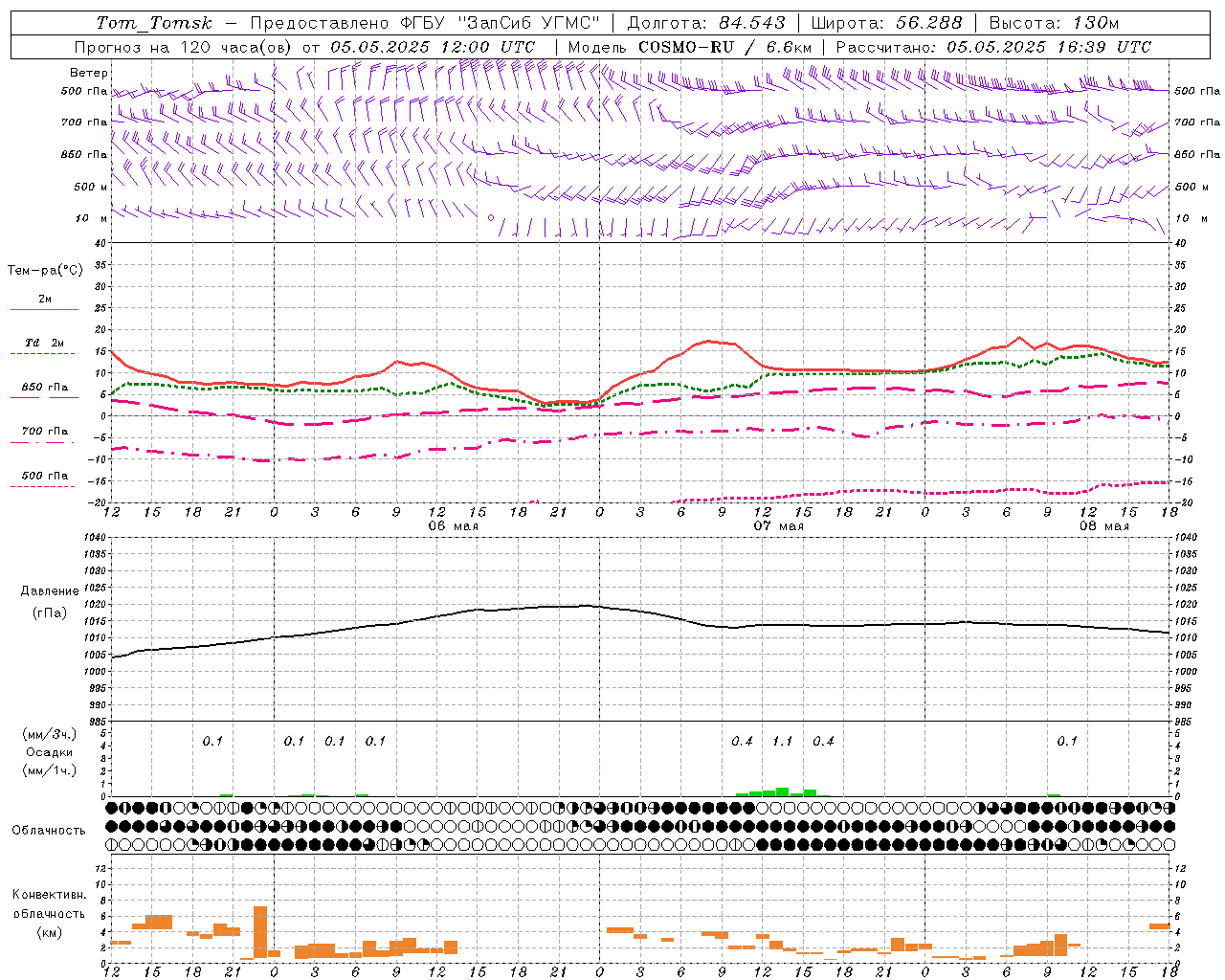
Task: Click the 'Долгота: 84.543' longitude value
Action: click(706, 23)
